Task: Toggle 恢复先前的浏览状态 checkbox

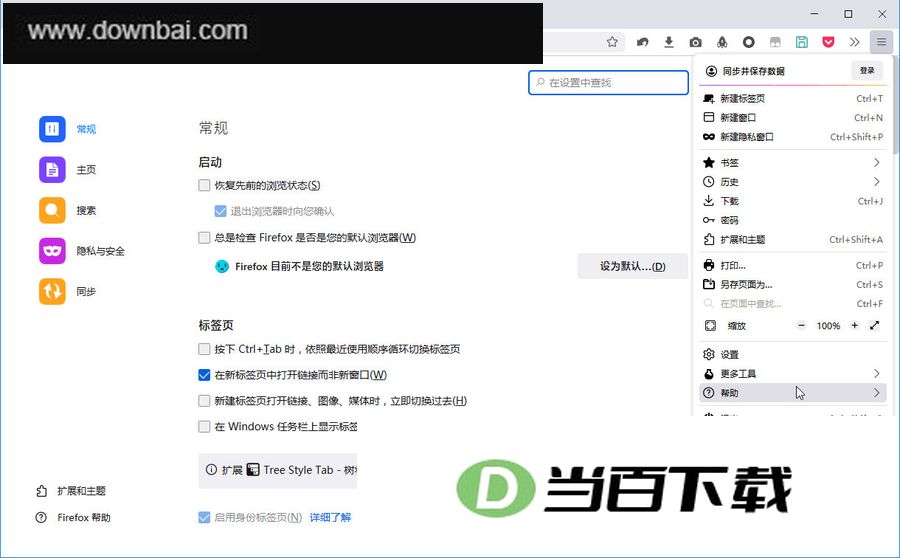Action: point(204,185)
